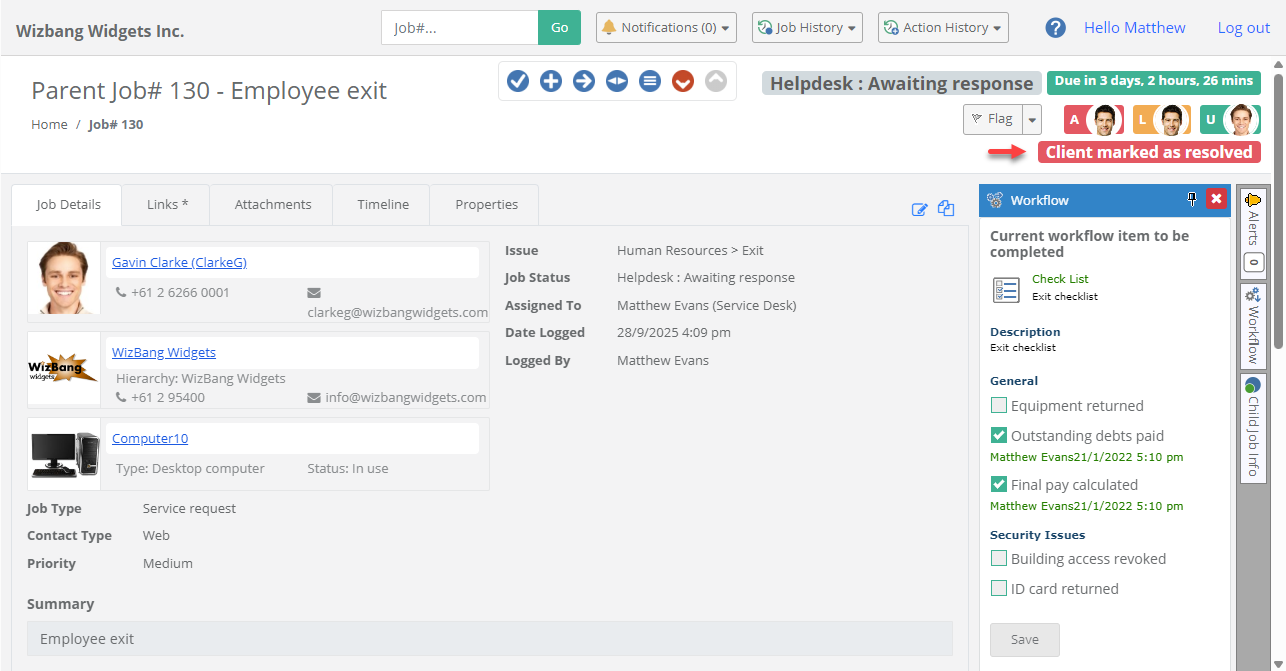Expand the Job History dropdown

(x=807, y=28)
